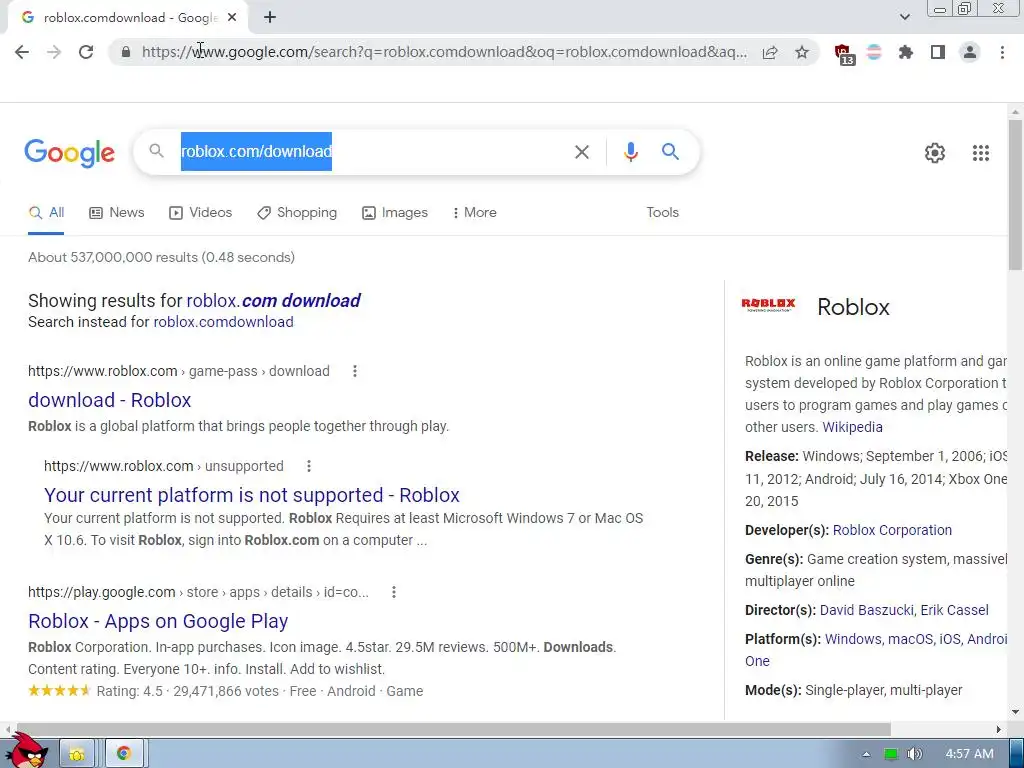
Task: Click the Roblox logo in knowledge panel
Action: point(769,304)
